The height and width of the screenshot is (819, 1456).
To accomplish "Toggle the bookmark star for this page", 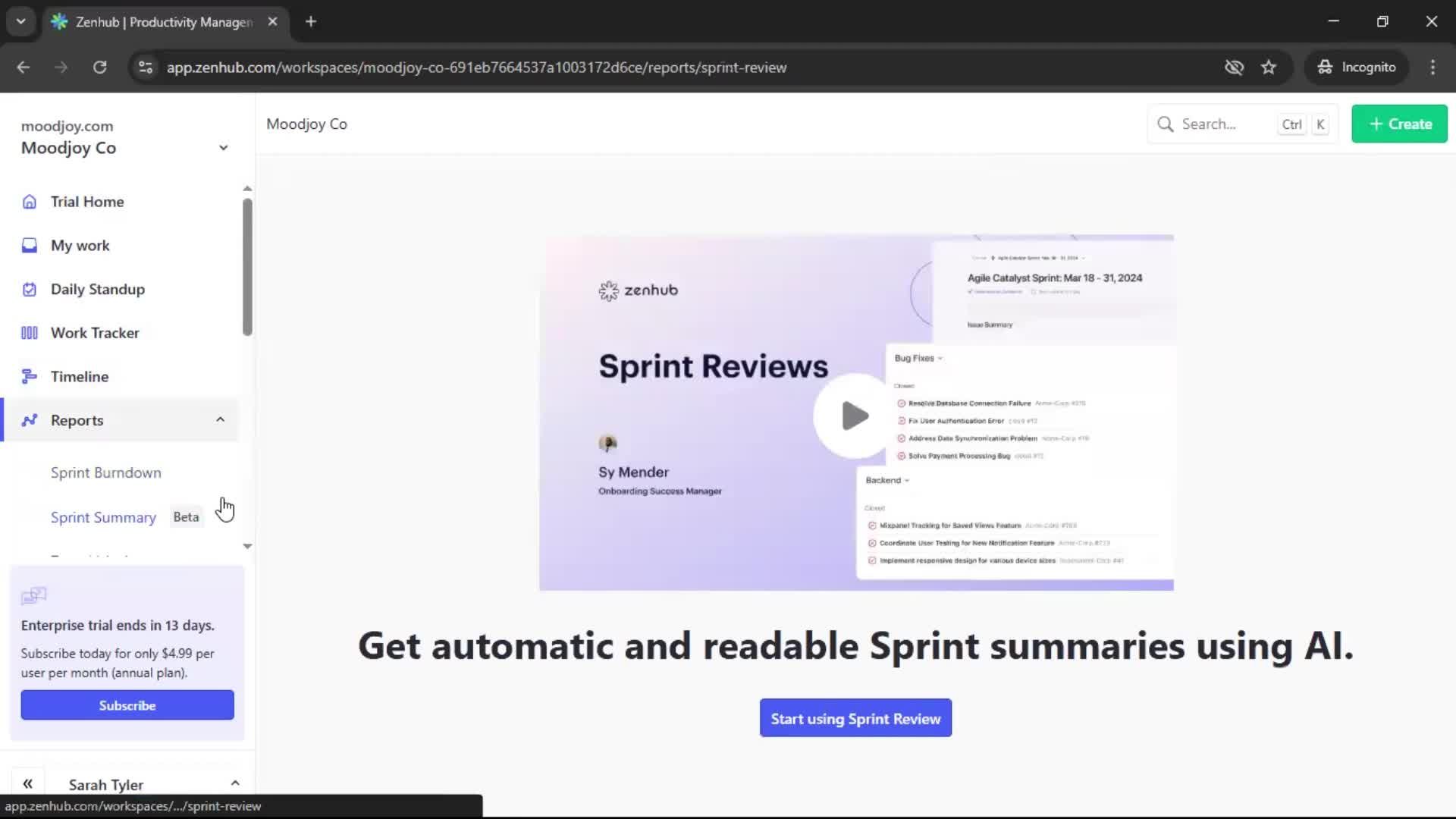I will pyautogui.click(x=1269, y=67).
